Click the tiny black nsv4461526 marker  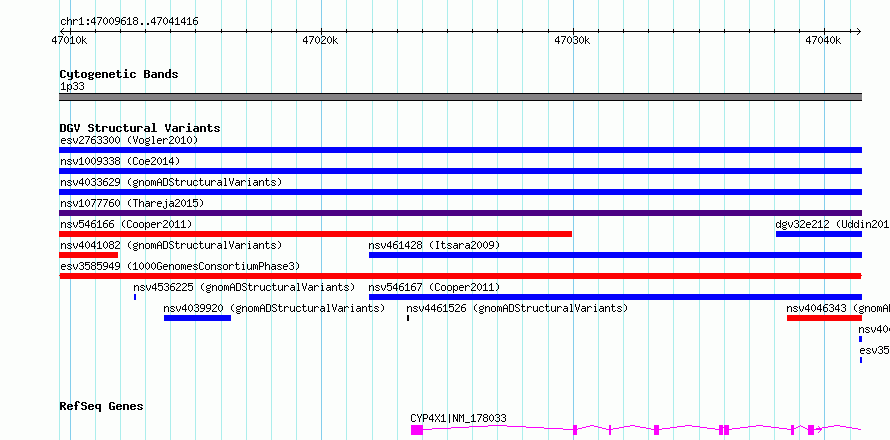coord(408,318)
